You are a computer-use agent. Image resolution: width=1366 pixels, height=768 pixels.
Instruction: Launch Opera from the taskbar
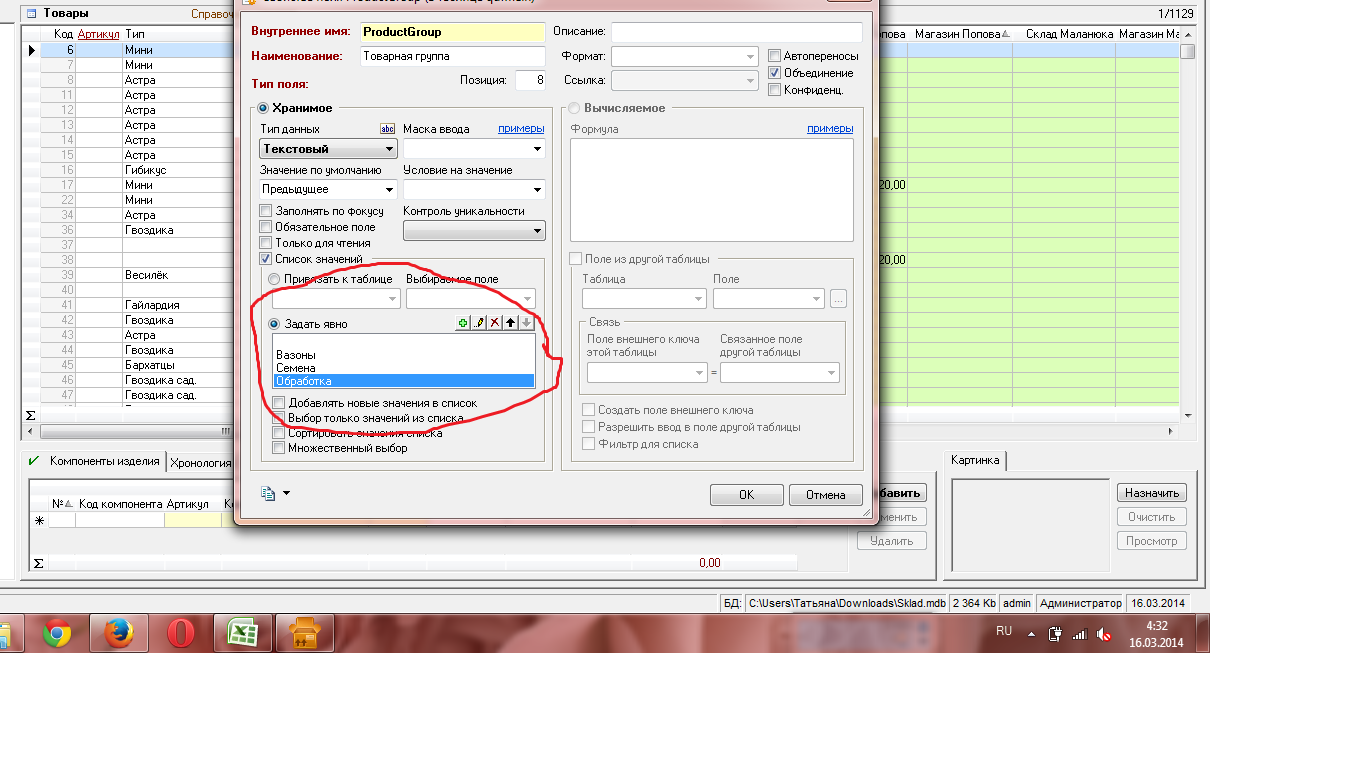pyautogui.click(x=181, y=633)
